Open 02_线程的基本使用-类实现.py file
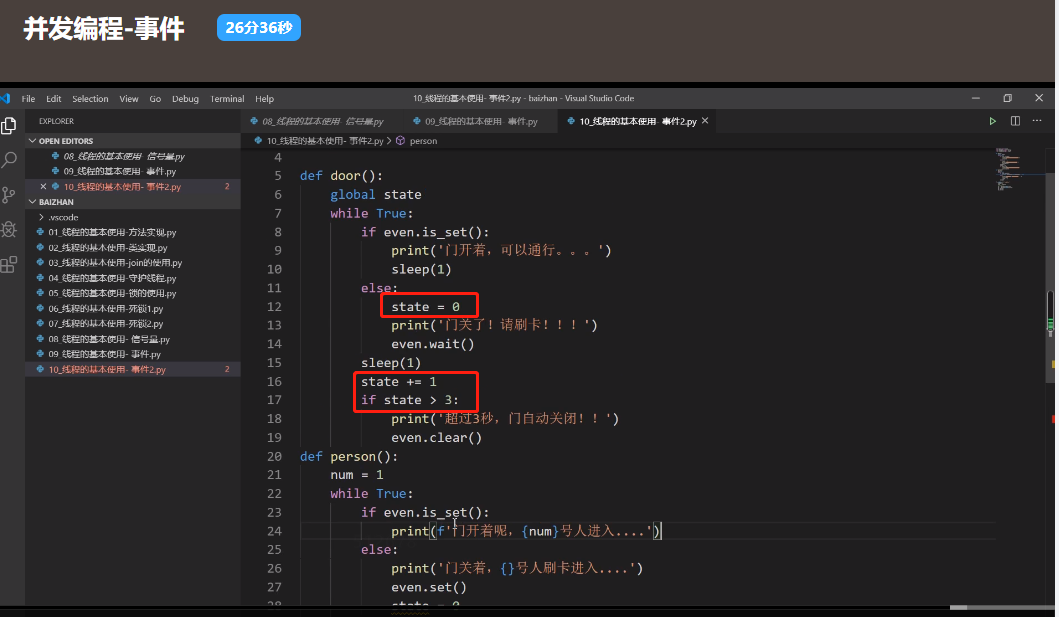 coord(133,248)
